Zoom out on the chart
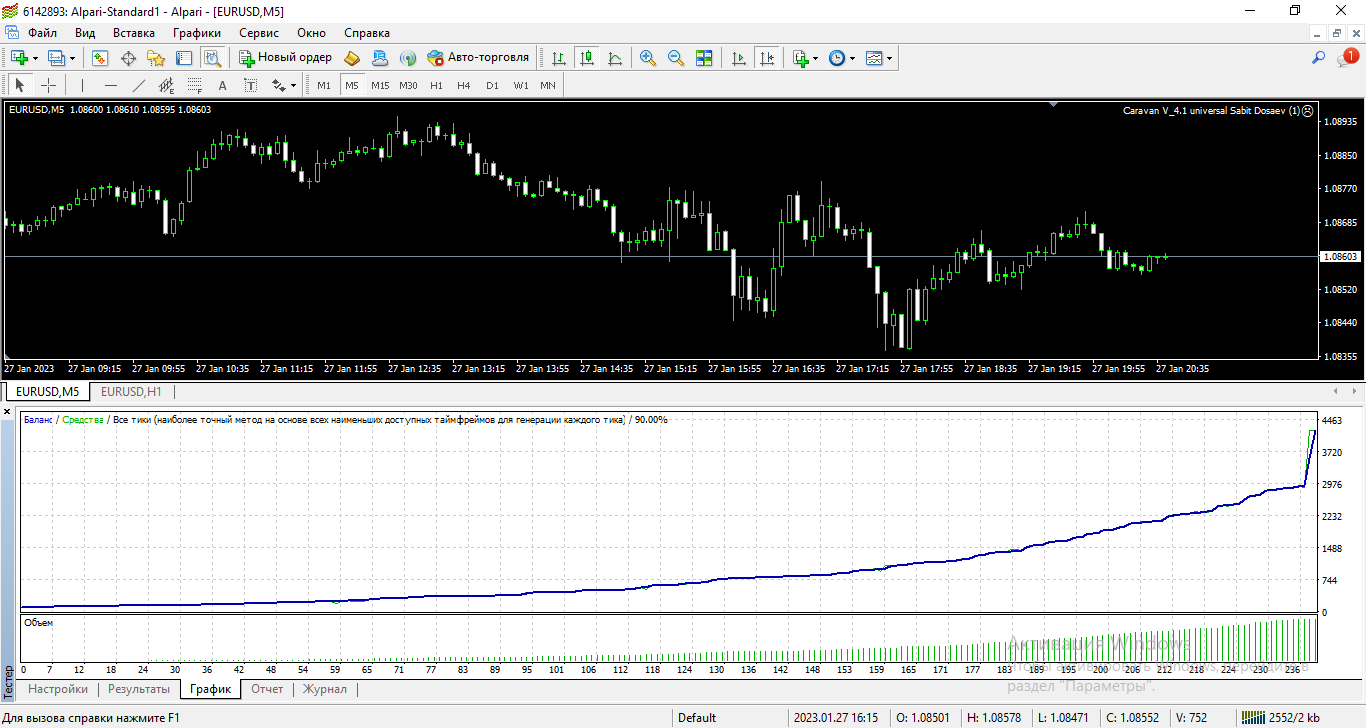The image size is (1366, 728). pos(676,58)
